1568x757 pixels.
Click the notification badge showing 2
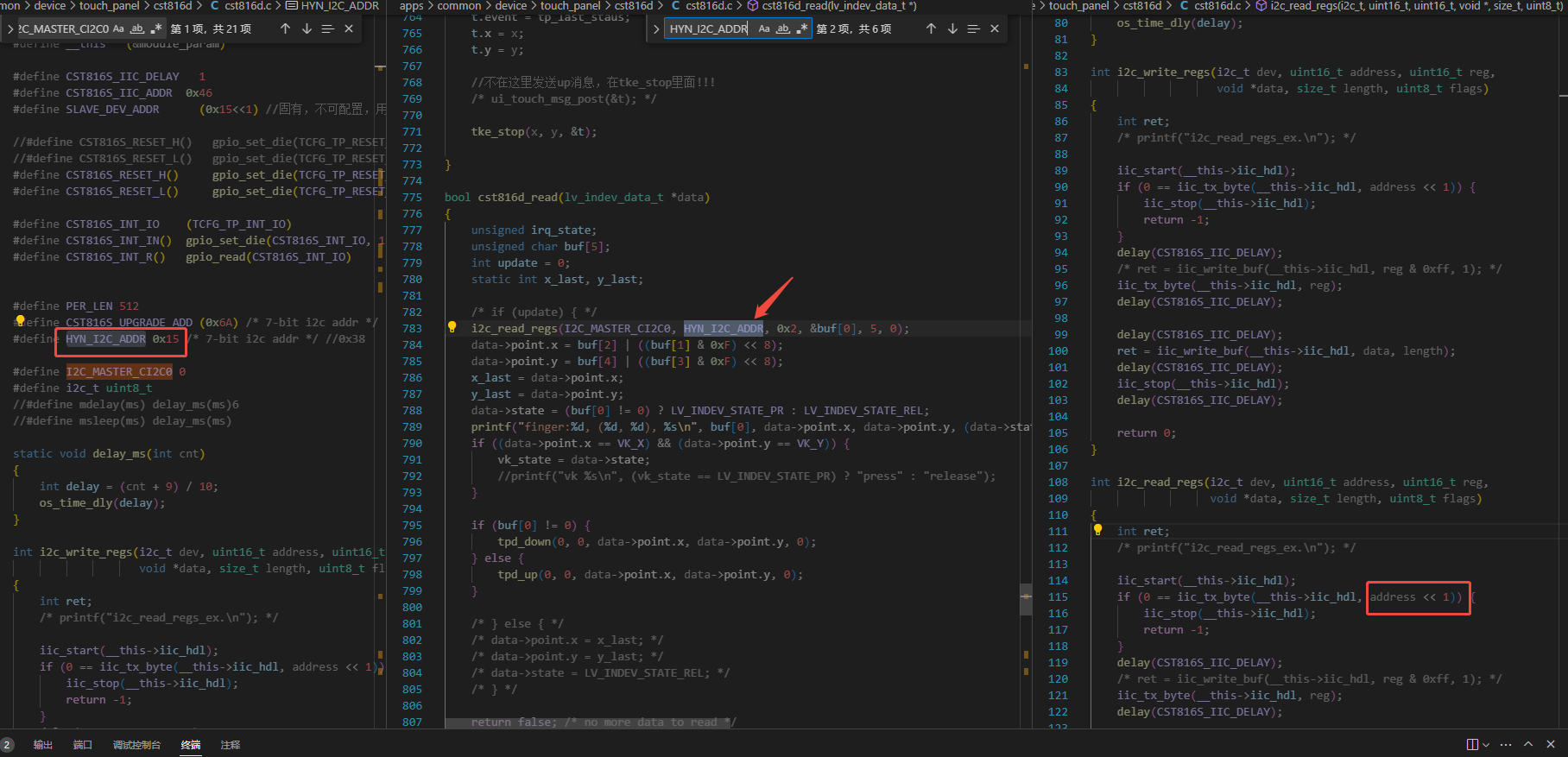pos(7,745)
